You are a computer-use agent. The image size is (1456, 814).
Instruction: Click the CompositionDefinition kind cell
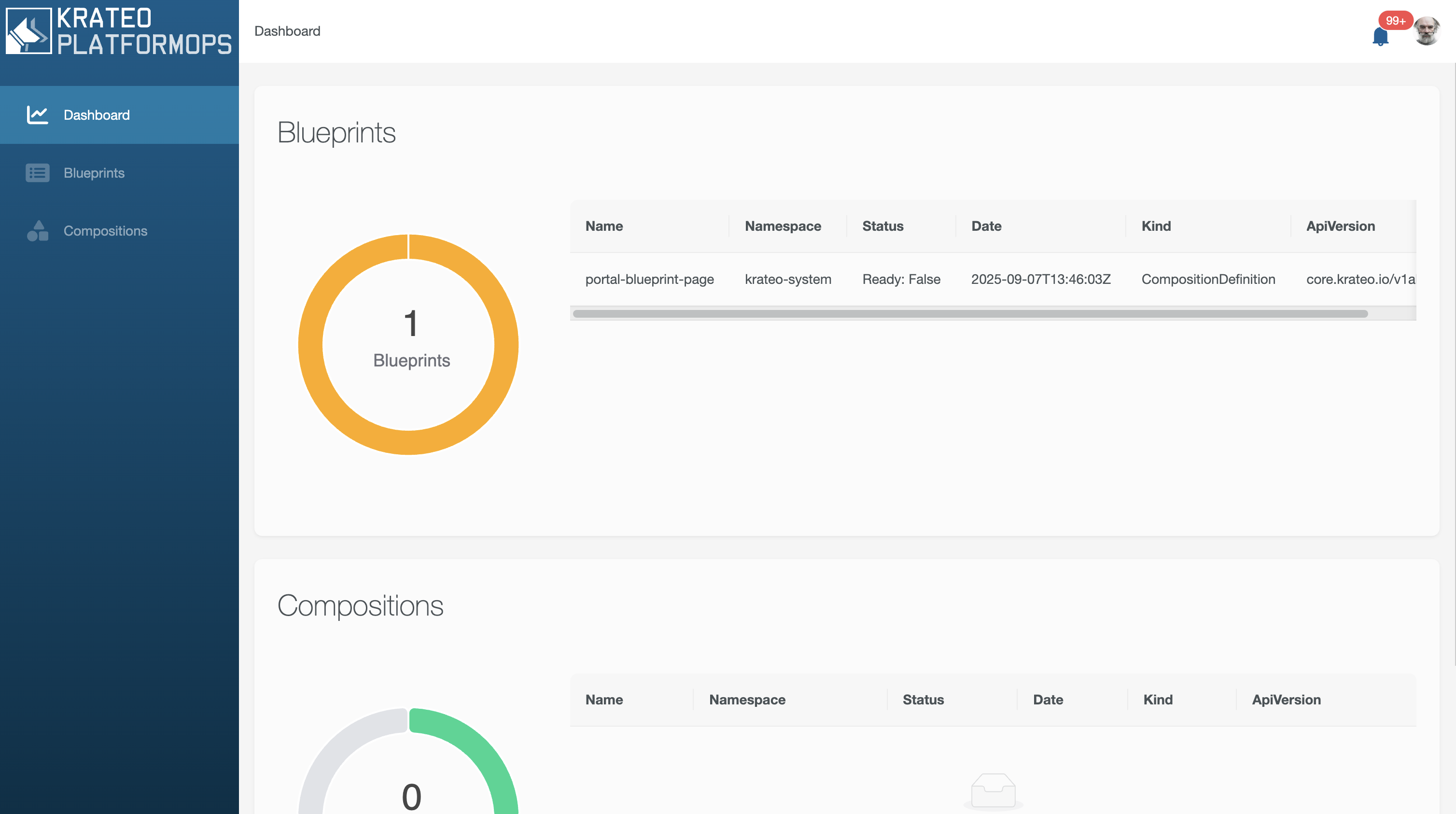point(1208,279)
